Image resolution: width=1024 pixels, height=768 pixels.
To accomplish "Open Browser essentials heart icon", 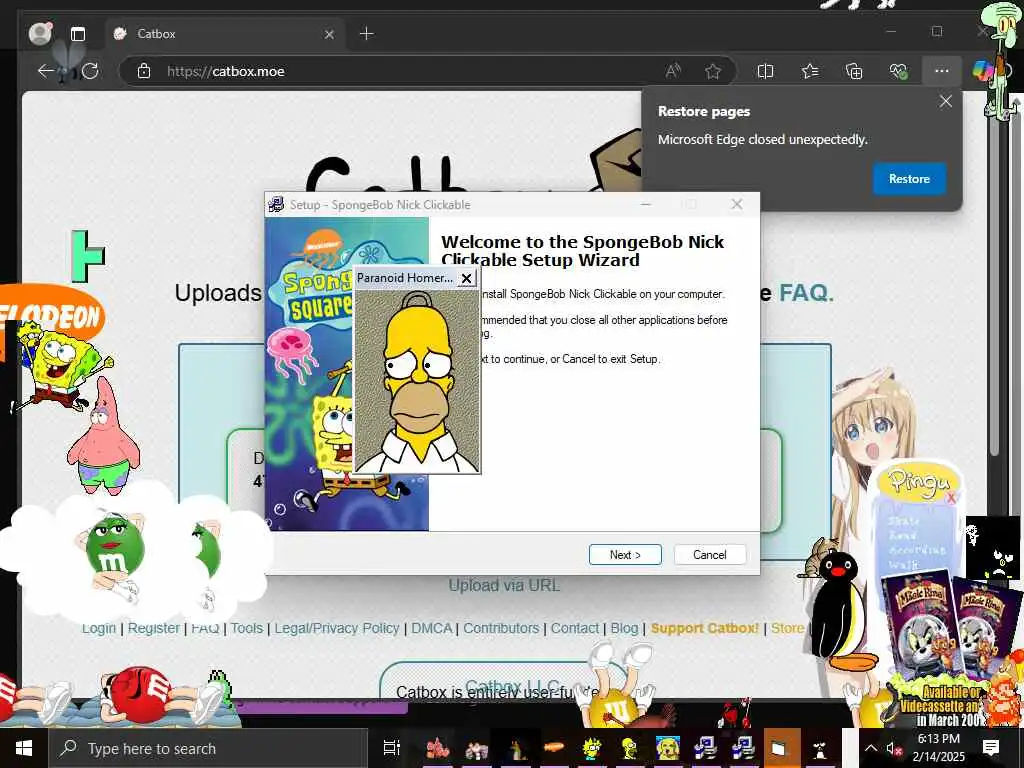I will [x=899, y=71].
